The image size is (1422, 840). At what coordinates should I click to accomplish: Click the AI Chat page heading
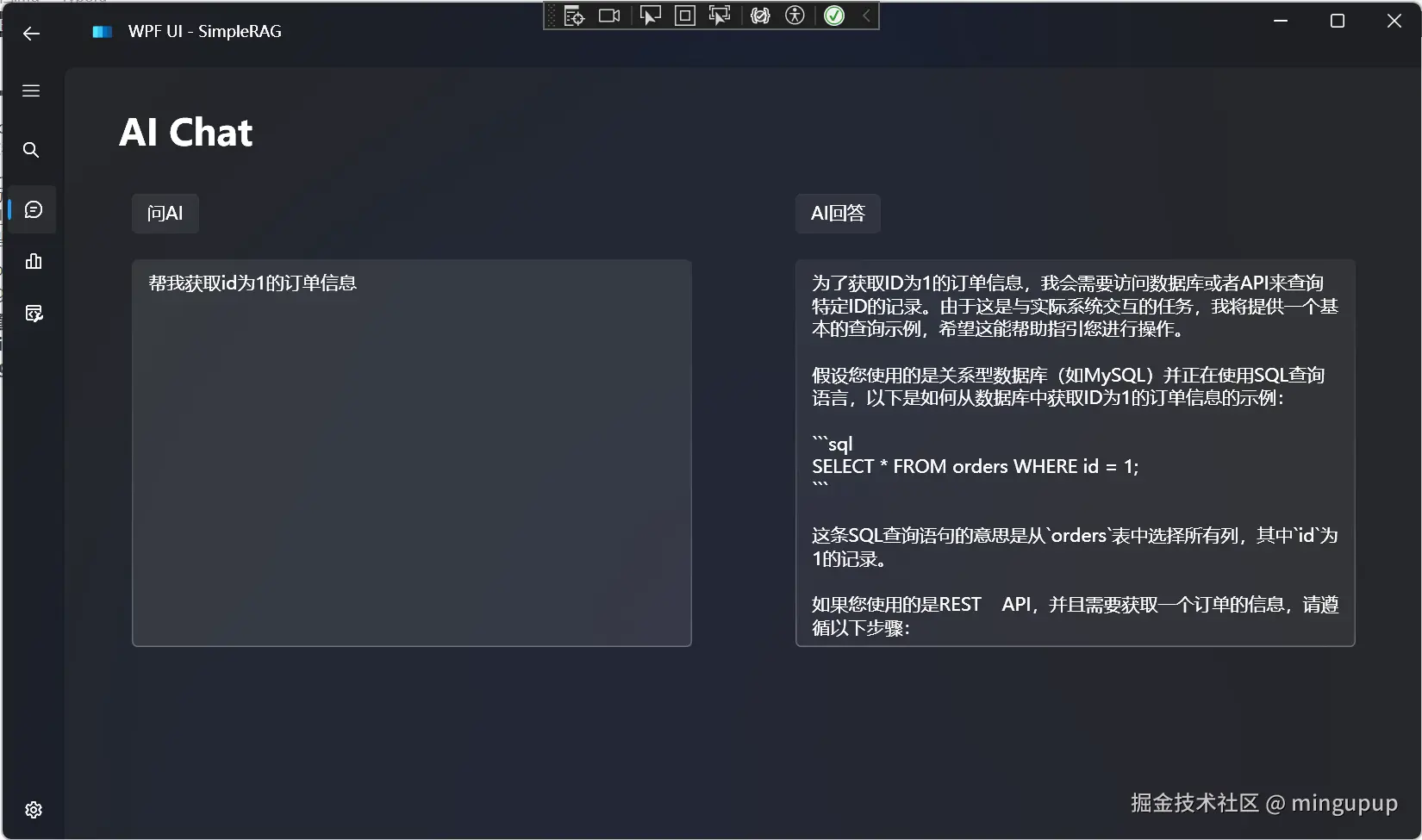point(186,133)
